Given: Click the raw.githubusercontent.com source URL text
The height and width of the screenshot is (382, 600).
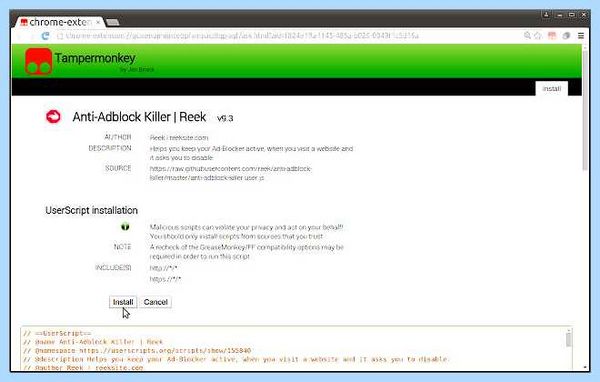Looking at the screenshot, I should (231, 173).
